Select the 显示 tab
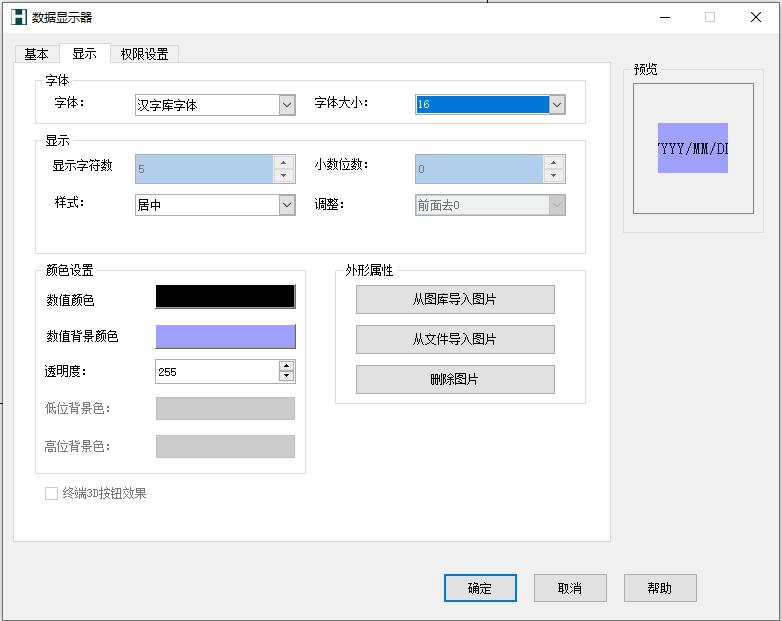The height and width of the screenshot is (621, 782). (84, 54)
